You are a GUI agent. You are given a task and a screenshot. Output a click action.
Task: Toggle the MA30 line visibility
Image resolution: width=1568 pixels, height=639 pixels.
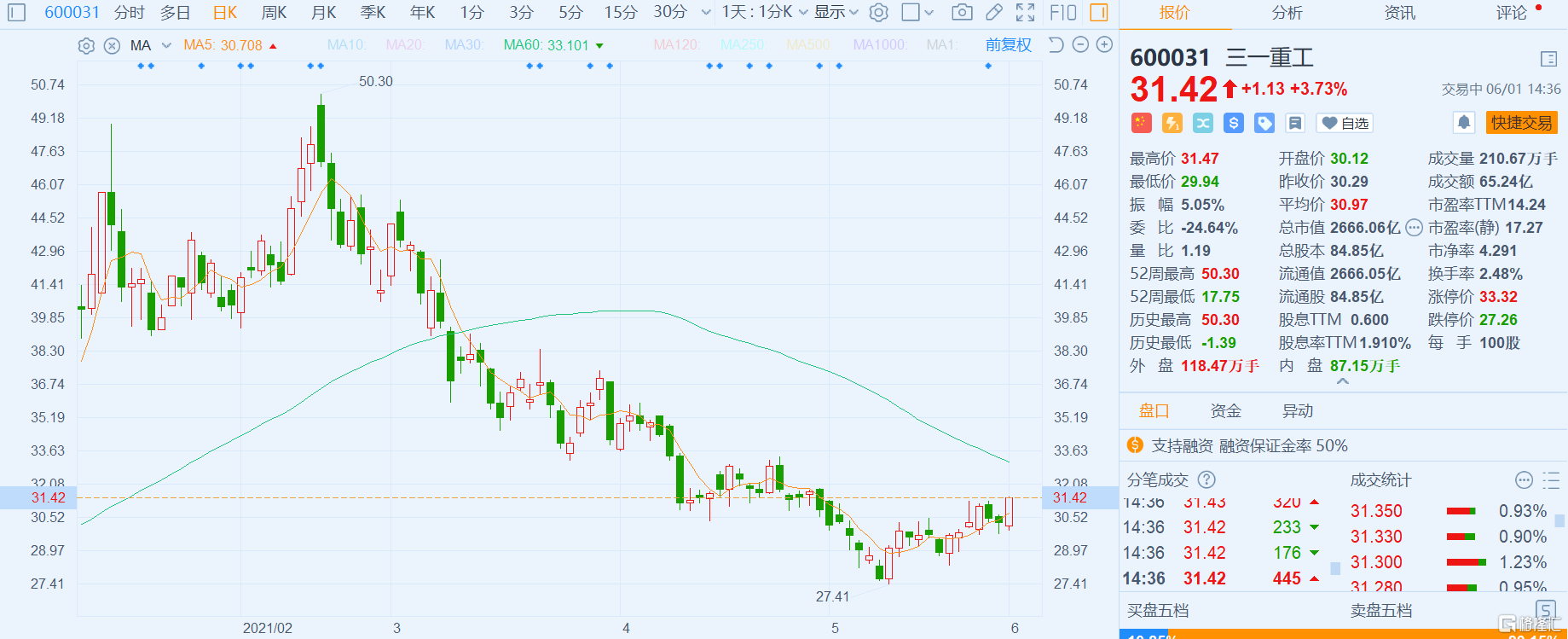coord(464,44)
